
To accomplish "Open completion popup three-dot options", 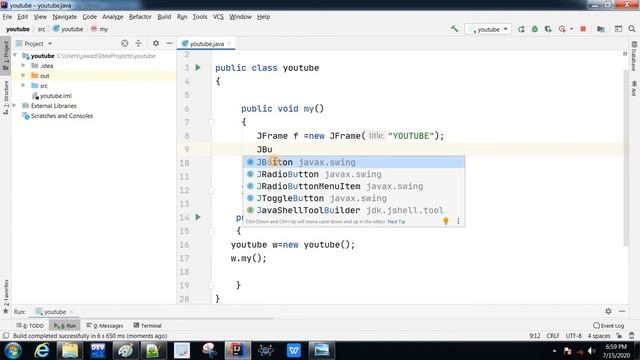I will pyautogui.click(x=458, y=221).
